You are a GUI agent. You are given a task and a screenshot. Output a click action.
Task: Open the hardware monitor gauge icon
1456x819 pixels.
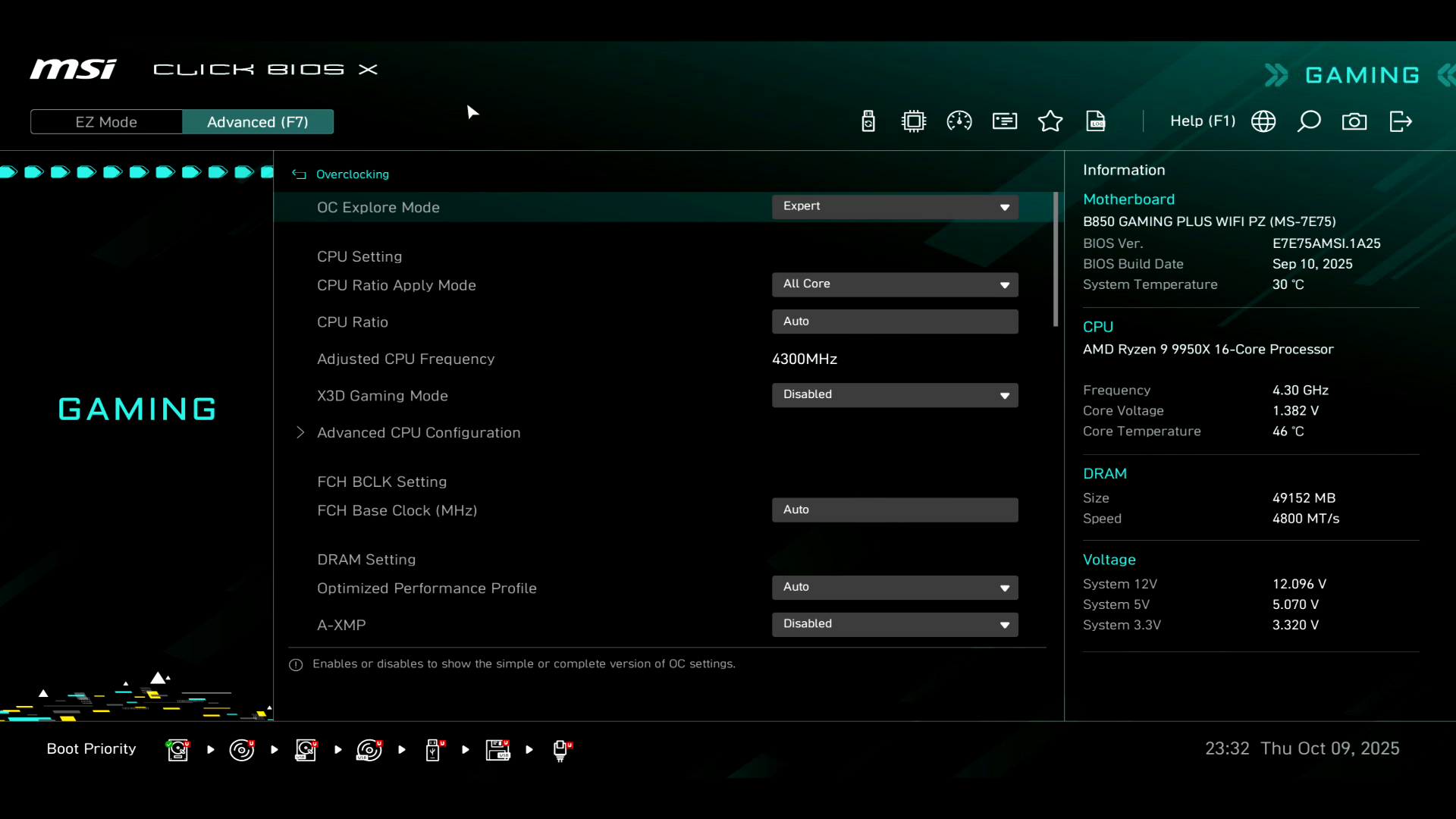959,121
